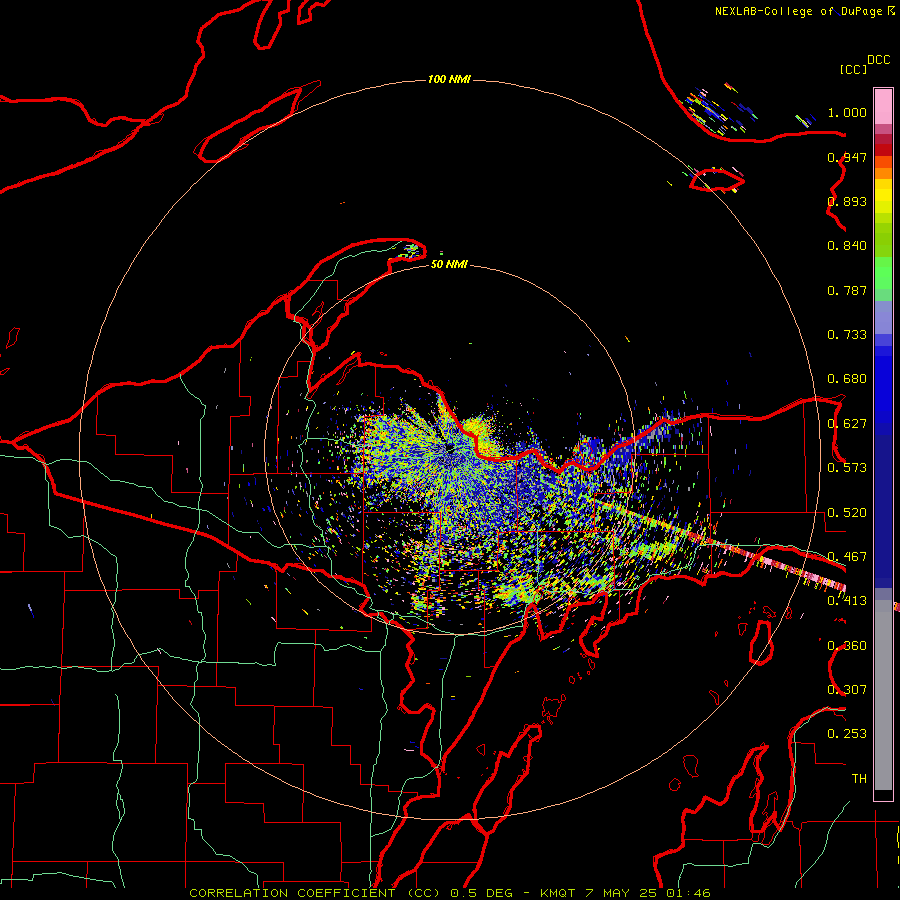
Task: Click the Correlation Coefficient KMQT caption
Action: (x=449, y=893)
